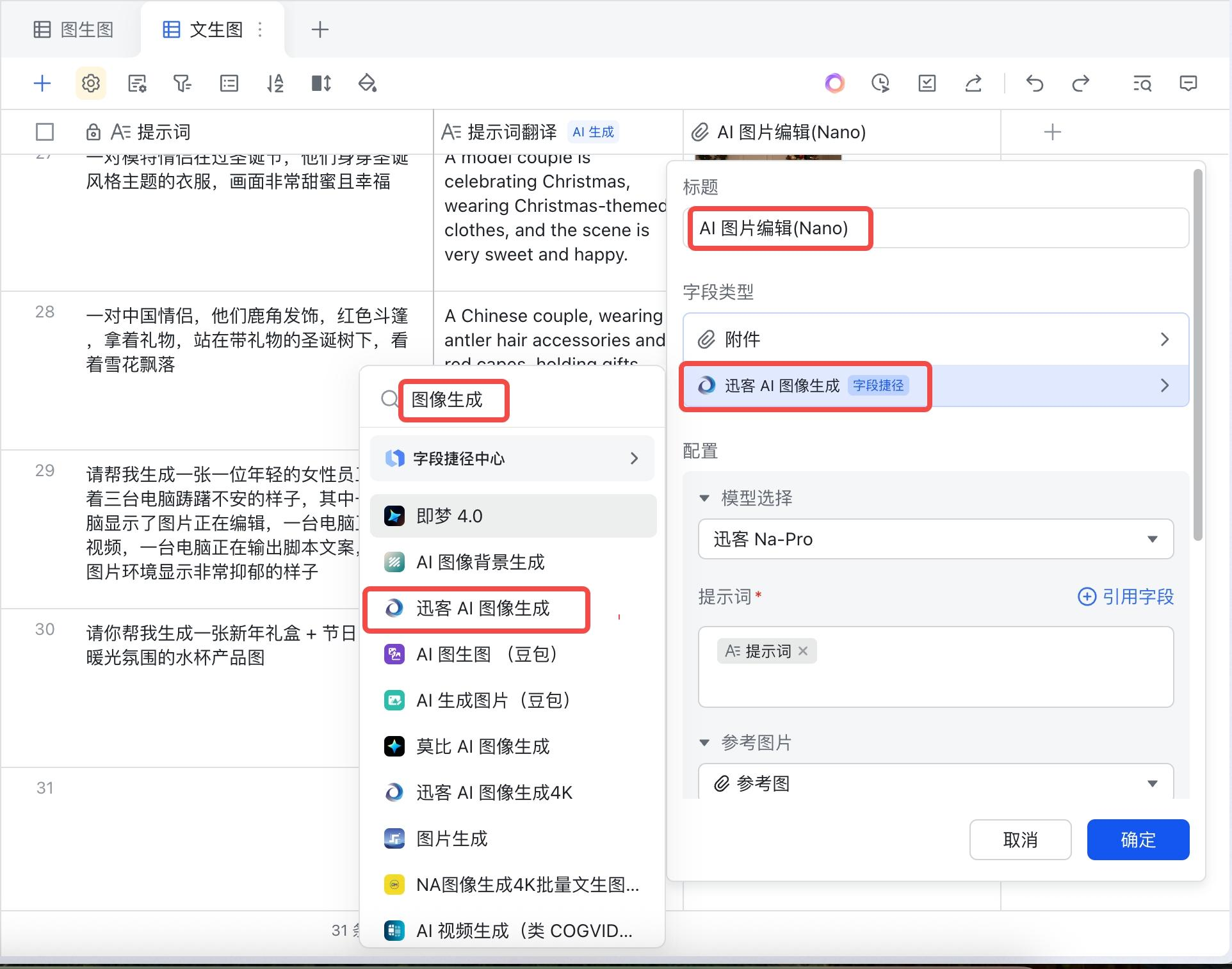Open the comments icon in toolbar
The width and height of the screenshot is (1232, 969).
1188,83
